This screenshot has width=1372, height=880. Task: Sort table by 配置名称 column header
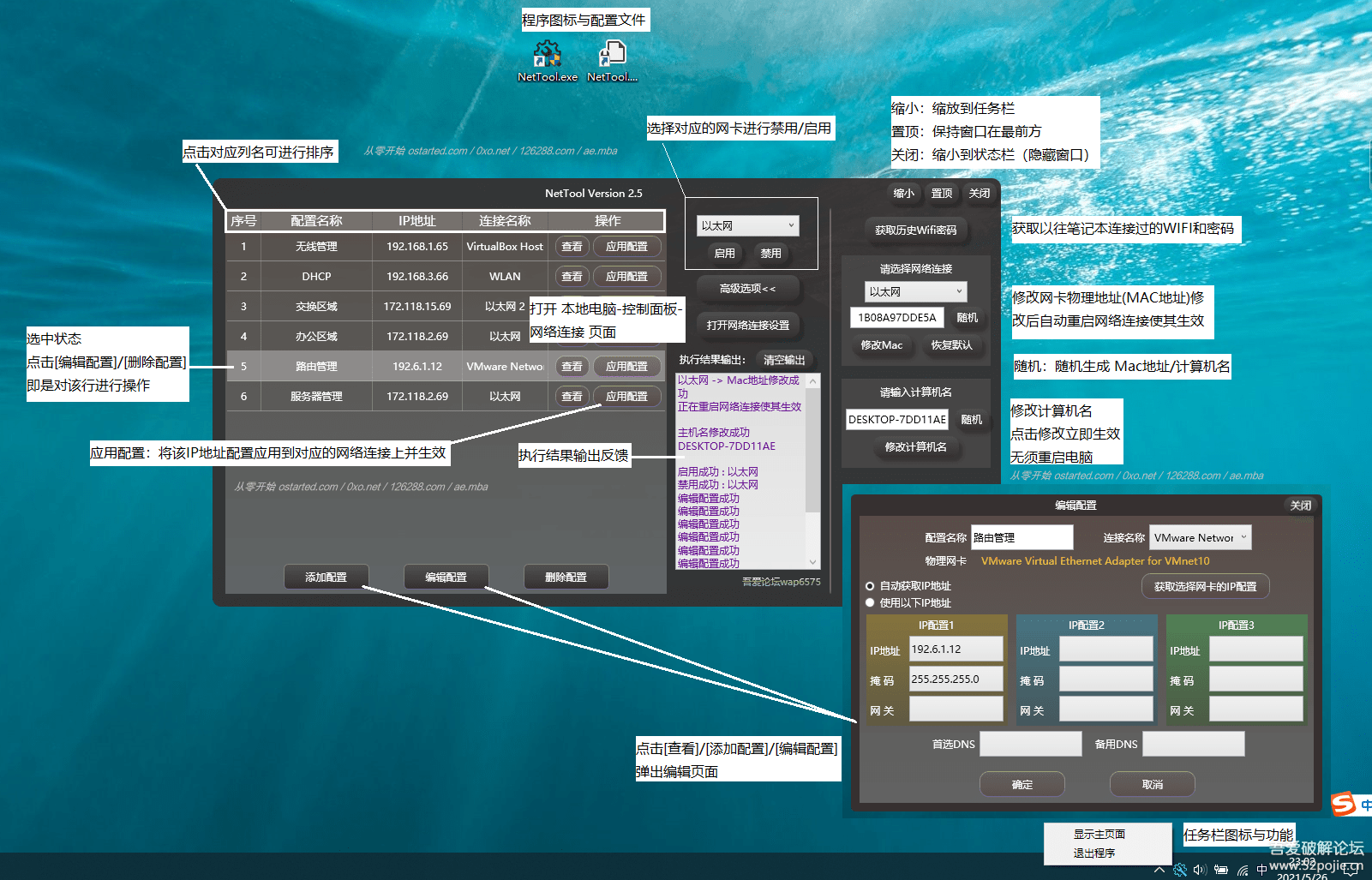[x=316, y=221]
